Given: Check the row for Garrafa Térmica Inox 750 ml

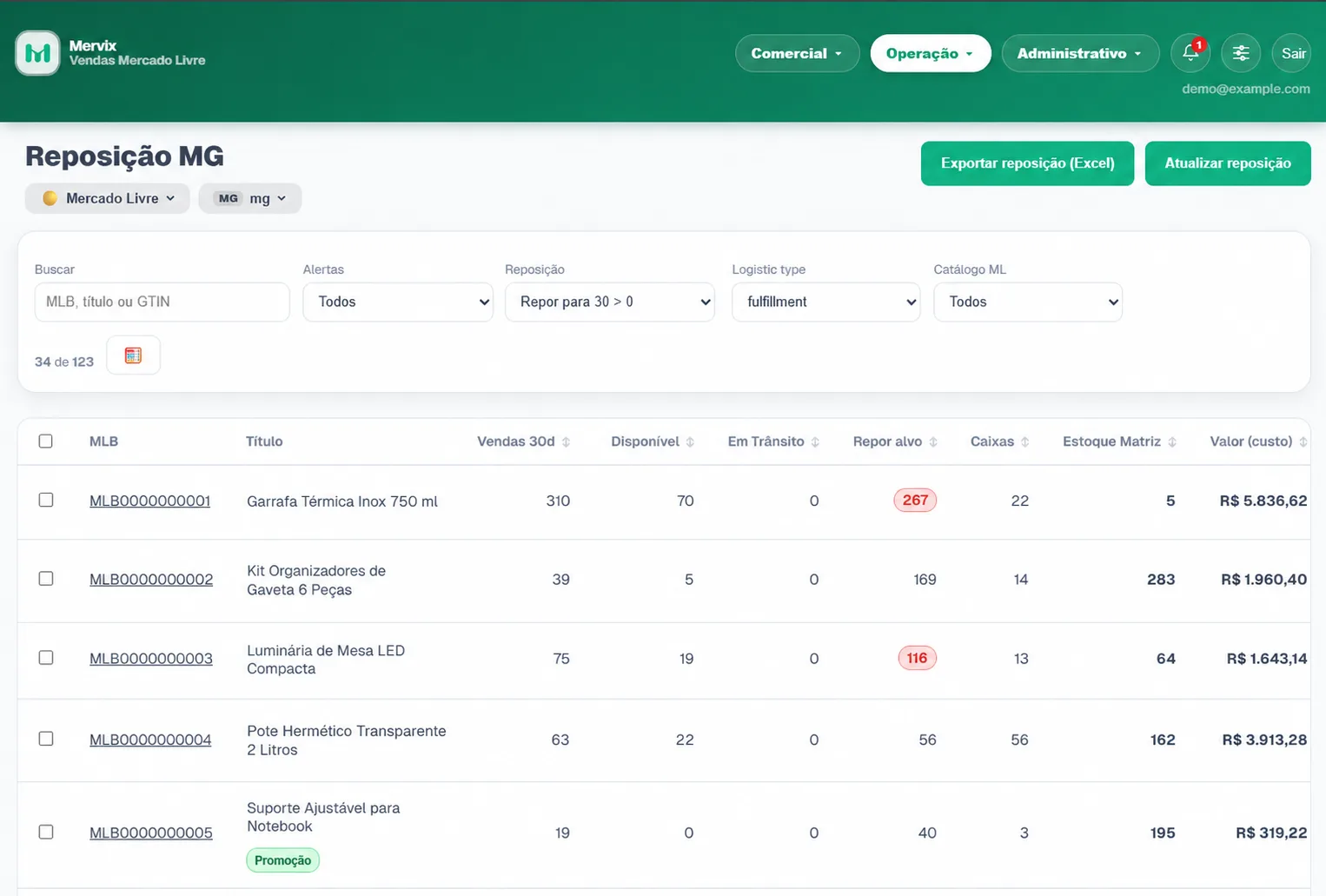Looking at the screenshot, I should [46, 500].
